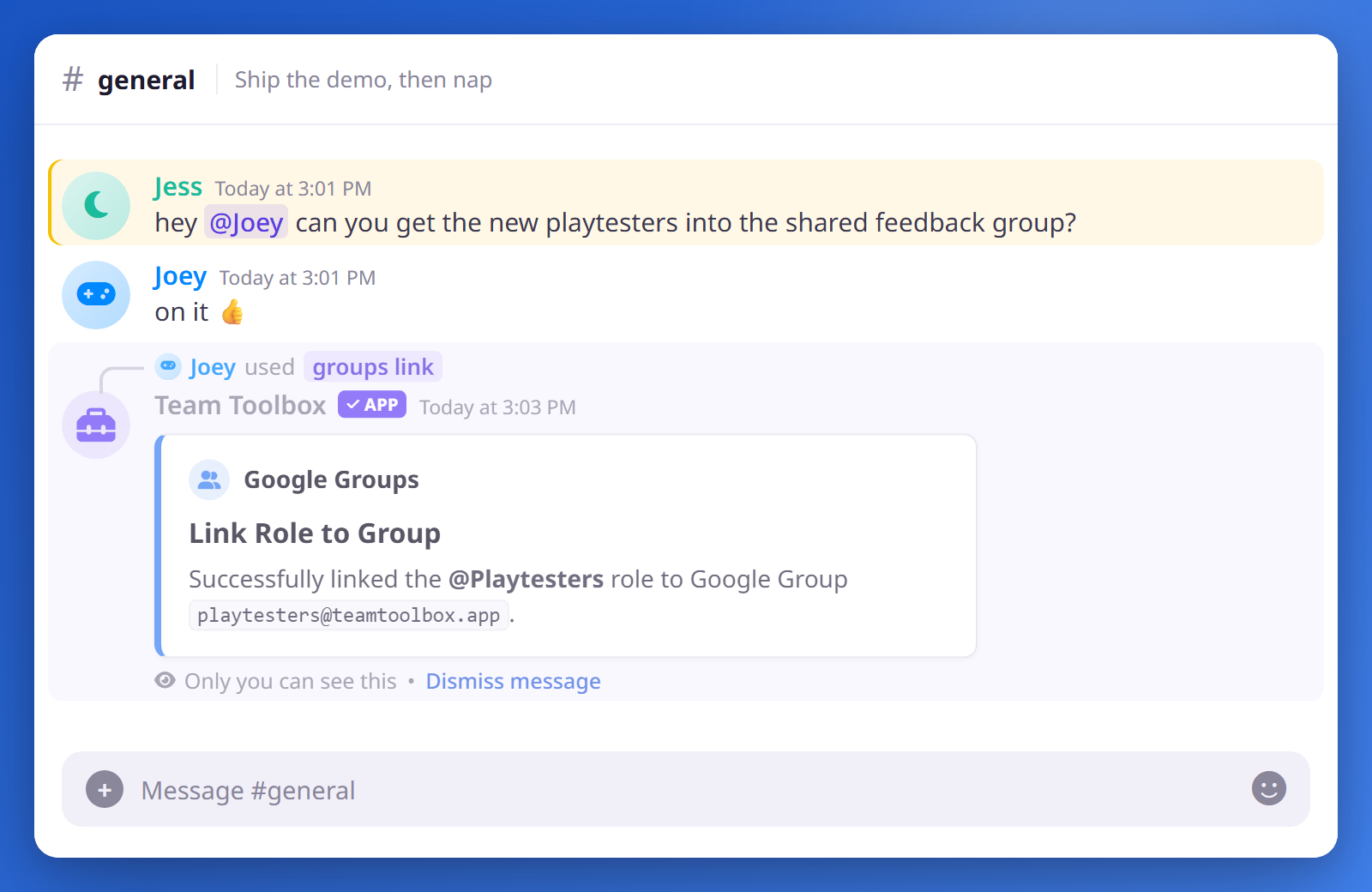Viewport: 1372px width, 892px height.
Task: Click the Link Role to Group title
Action: pyautogui.click(x=315, y=533)
